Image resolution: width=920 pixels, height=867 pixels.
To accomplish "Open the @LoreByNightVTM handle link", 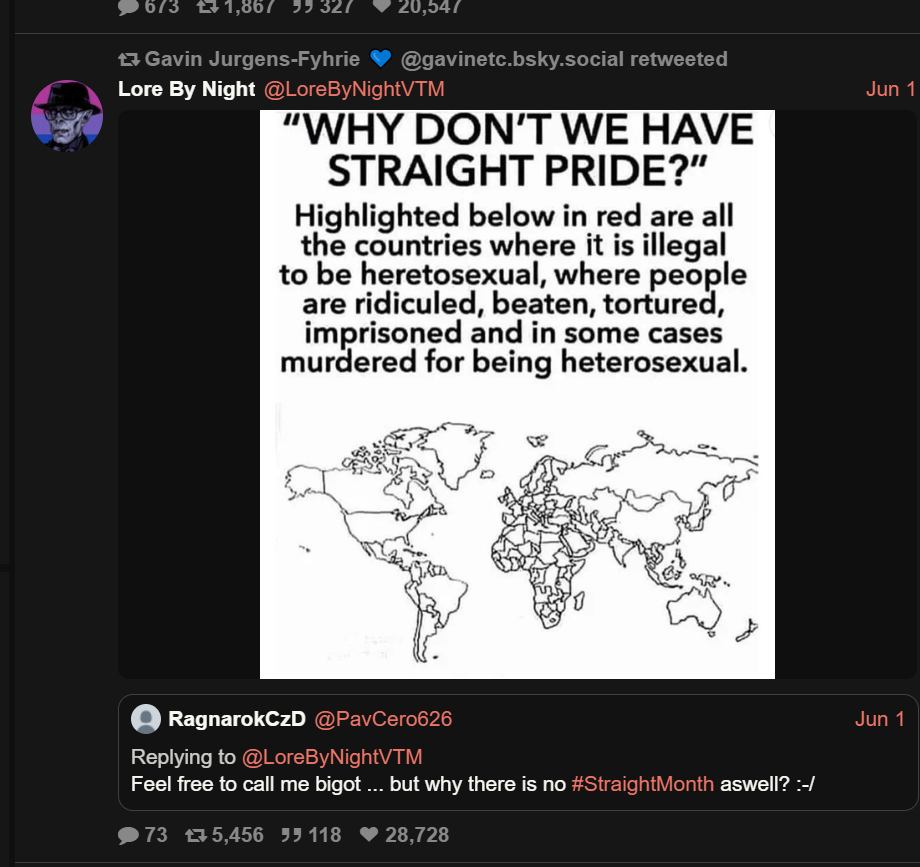I will click(354, 89).
